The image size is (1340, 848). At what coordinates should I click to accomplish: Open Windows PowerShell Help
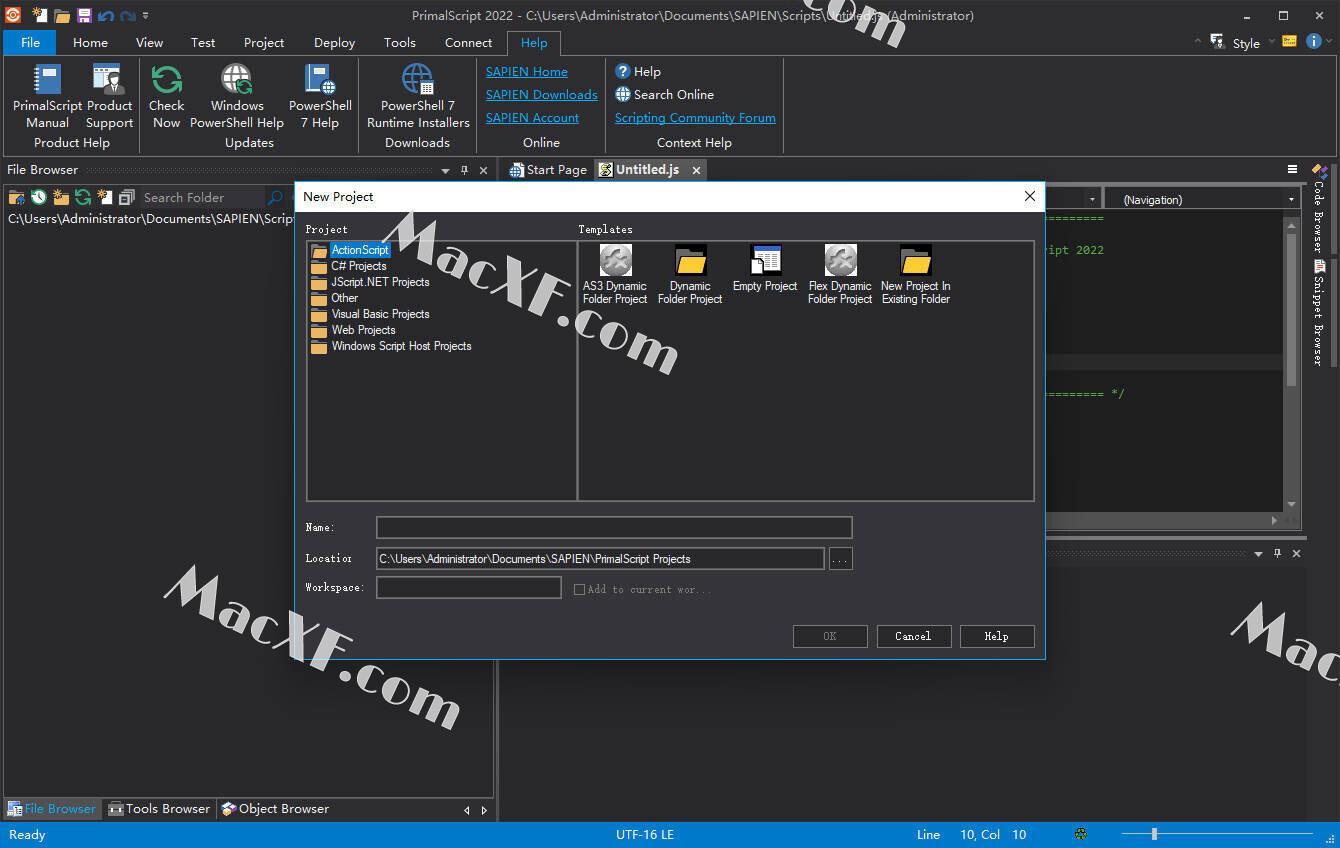(237, 97)
